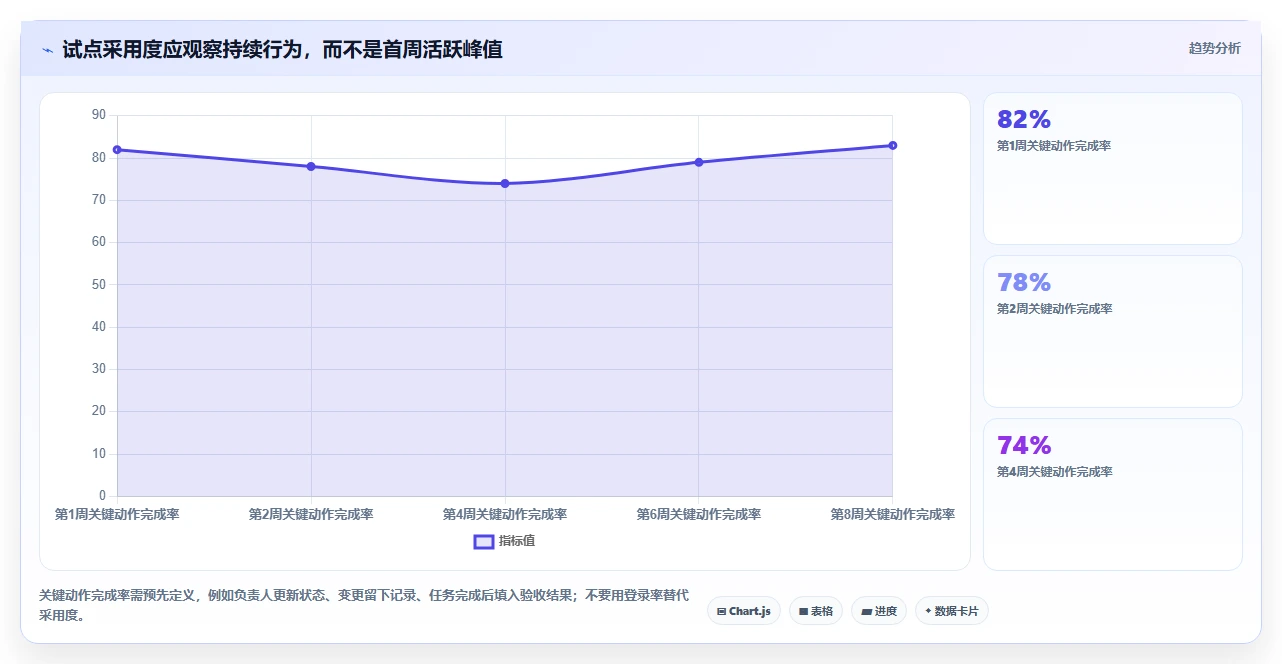This screenshot has height=664, width=1282.
Task: Click x-axis label 第4周关键动作完成率
Action: click(505, 515)
